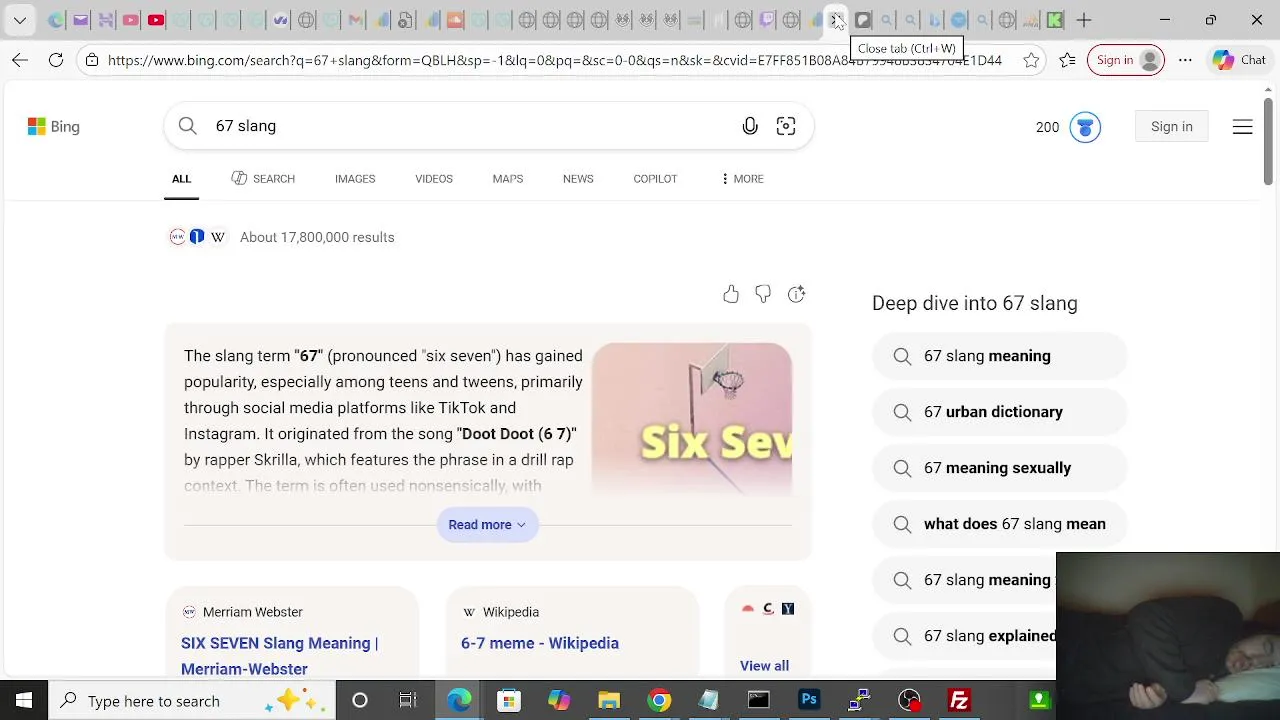Open the Copilot app on the taskbar
This screenshot has height=720, width=1280.
pos(559,700)
